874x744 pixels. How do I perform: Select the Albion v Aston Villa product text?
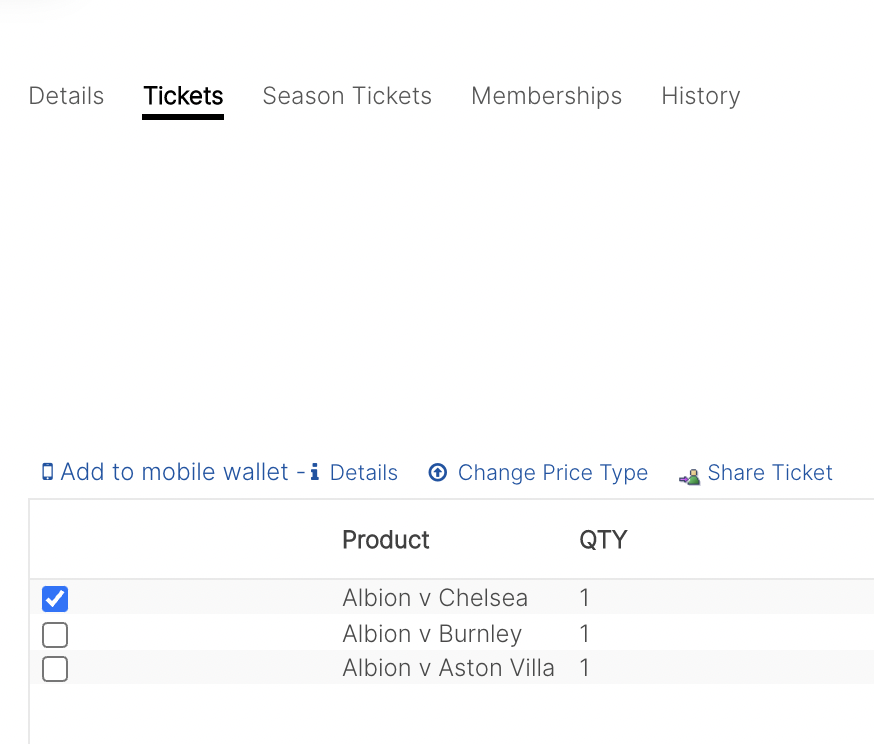449,668
